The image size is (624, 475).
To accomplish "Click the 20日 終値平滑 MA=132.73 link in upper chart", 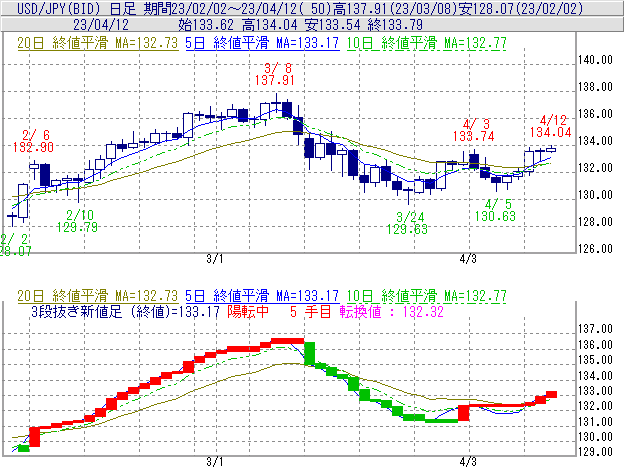I will click(98, 43).
